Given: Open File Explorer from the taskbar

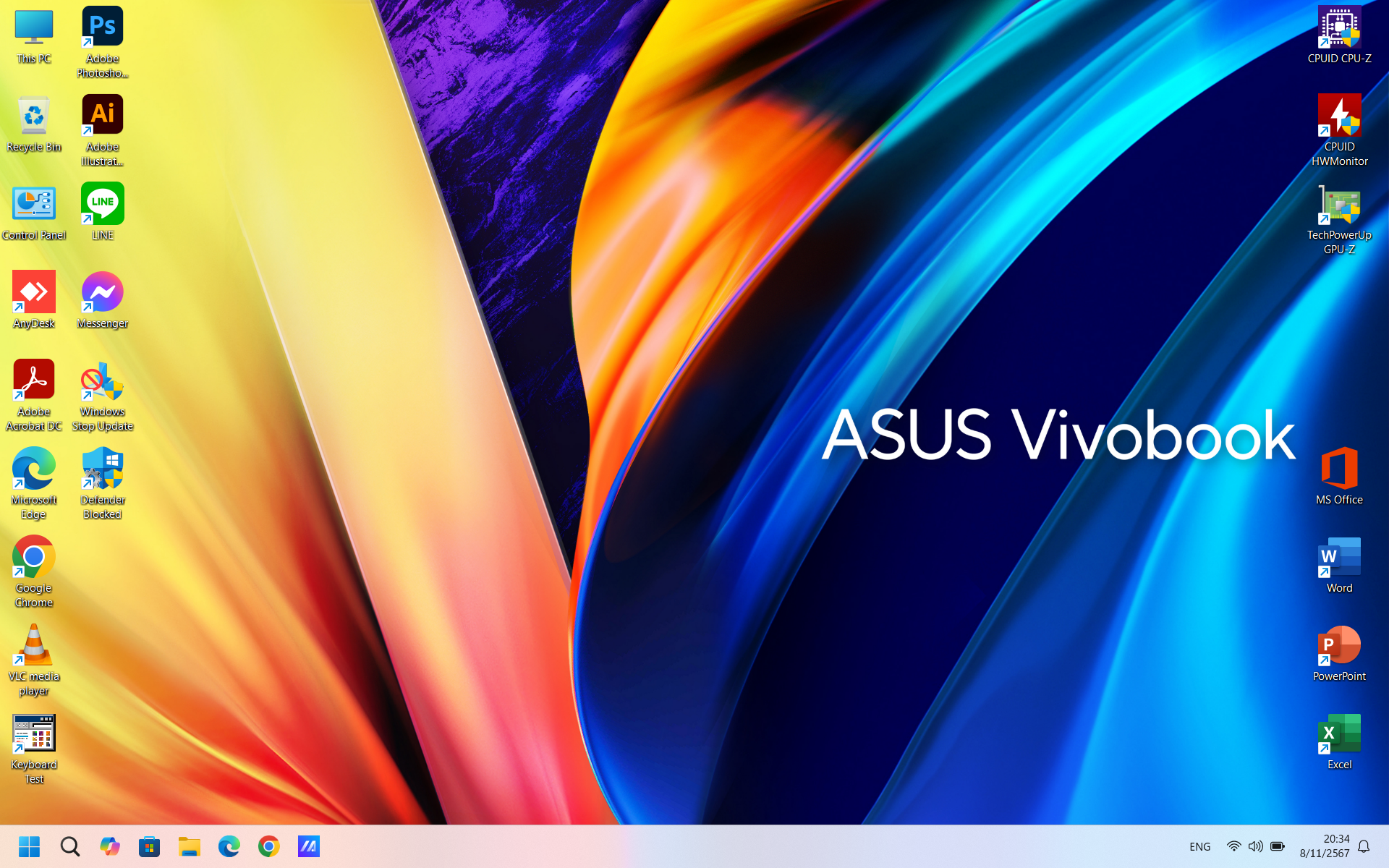Looking at the screenshot, I should click(189, 846).
